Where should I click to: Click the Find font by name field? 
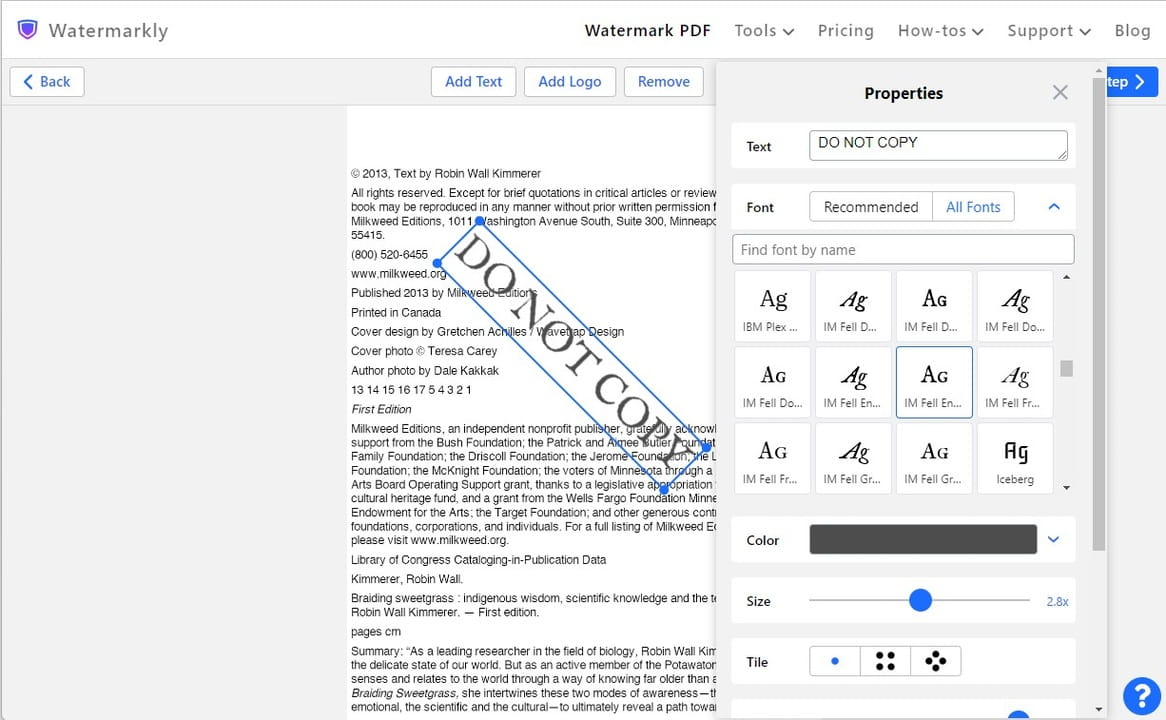(903, 250)
